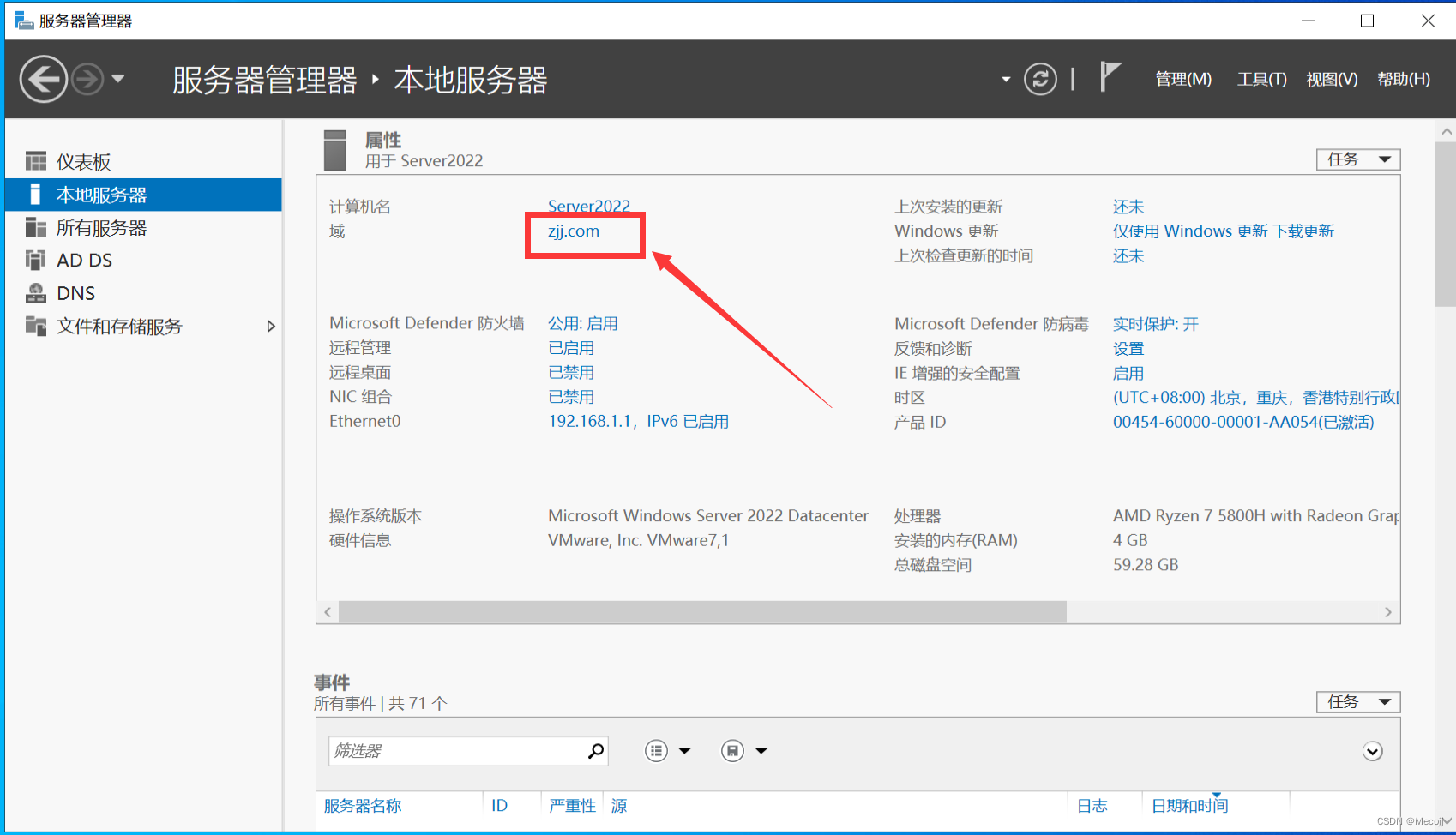Screen dimensions: 1456x835
Task: Open dropdown arrow left of refresh
Action: (x=1006, y=80)
